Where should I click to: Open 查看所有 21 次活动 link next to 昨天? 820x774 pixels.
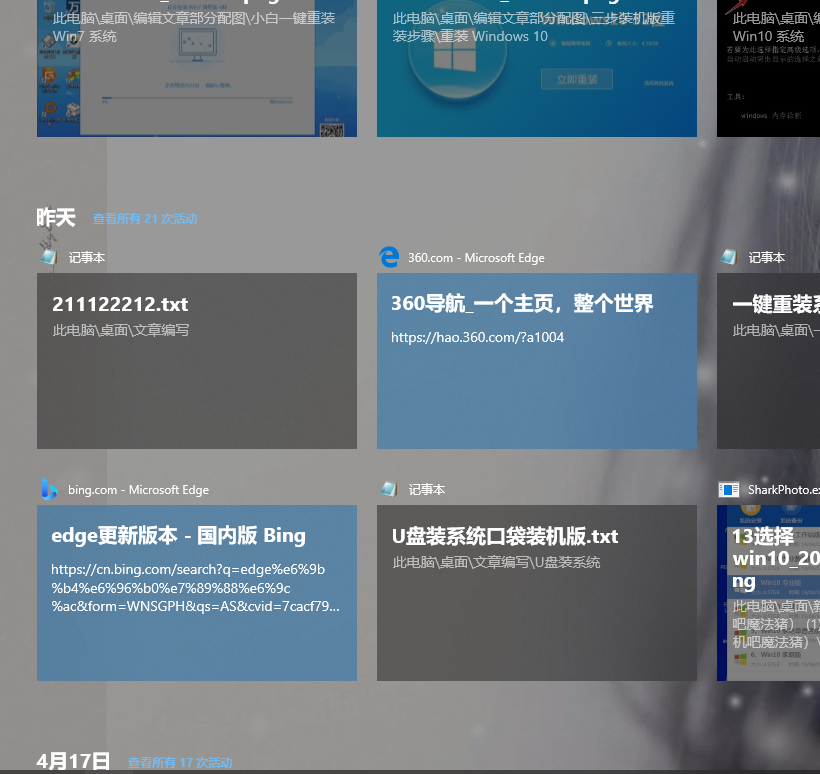[x=145, y=219]
